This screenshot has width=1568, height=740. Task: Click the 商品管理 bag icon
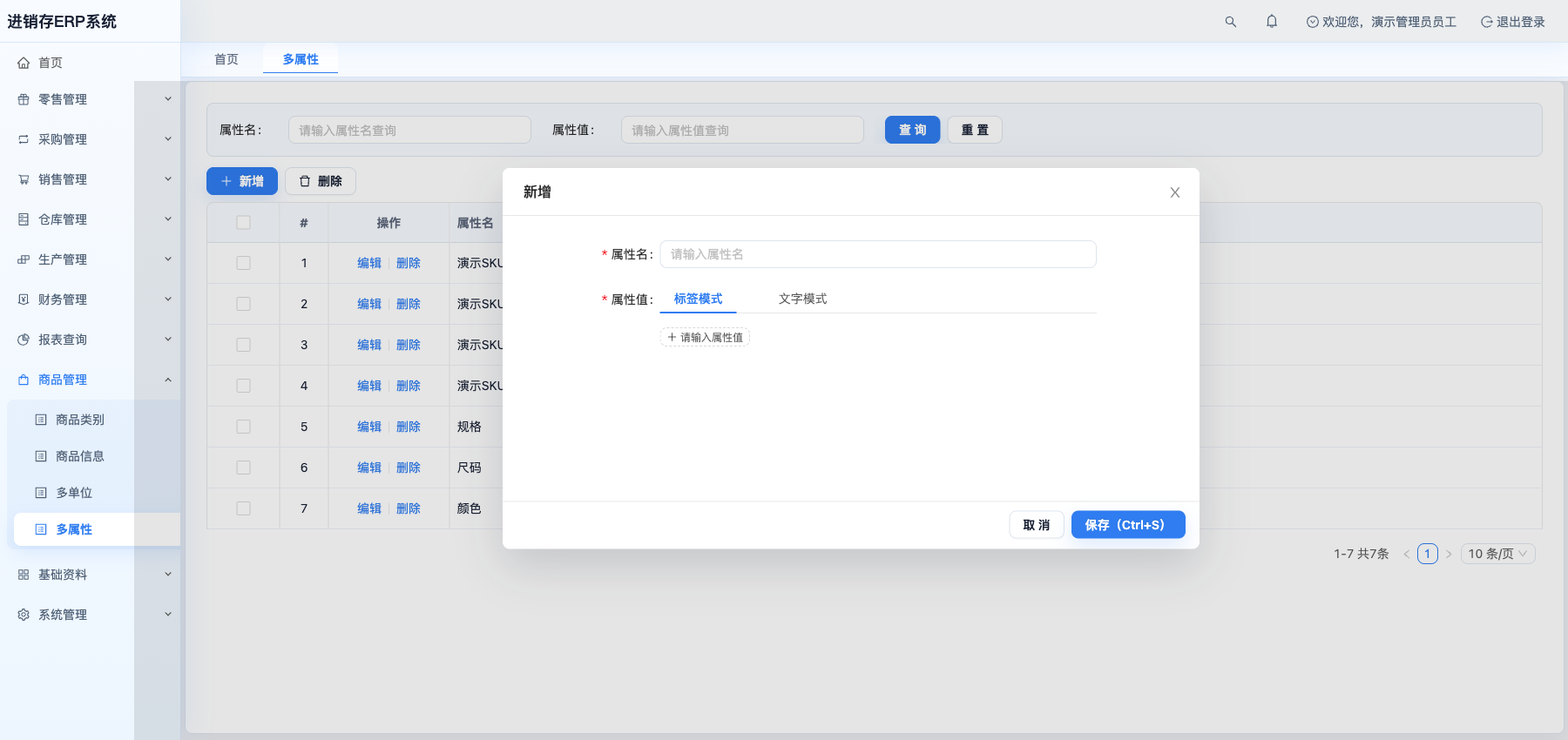[x=24, y=380]
